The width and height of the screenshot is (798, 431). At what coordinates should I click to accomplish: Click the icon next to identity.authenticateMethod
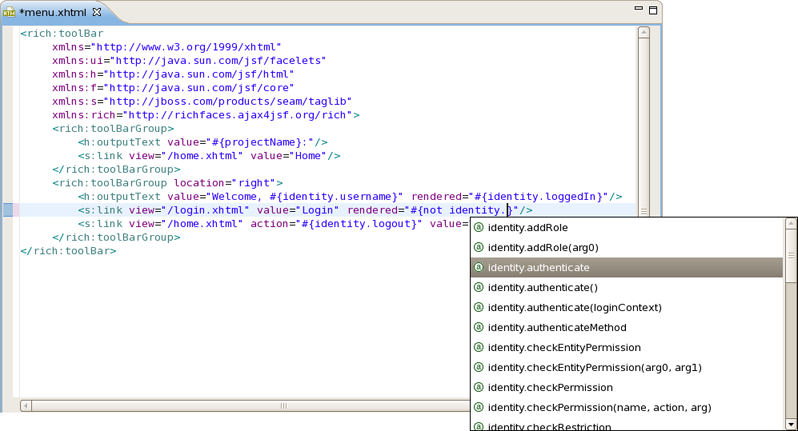tap(478, 327)
